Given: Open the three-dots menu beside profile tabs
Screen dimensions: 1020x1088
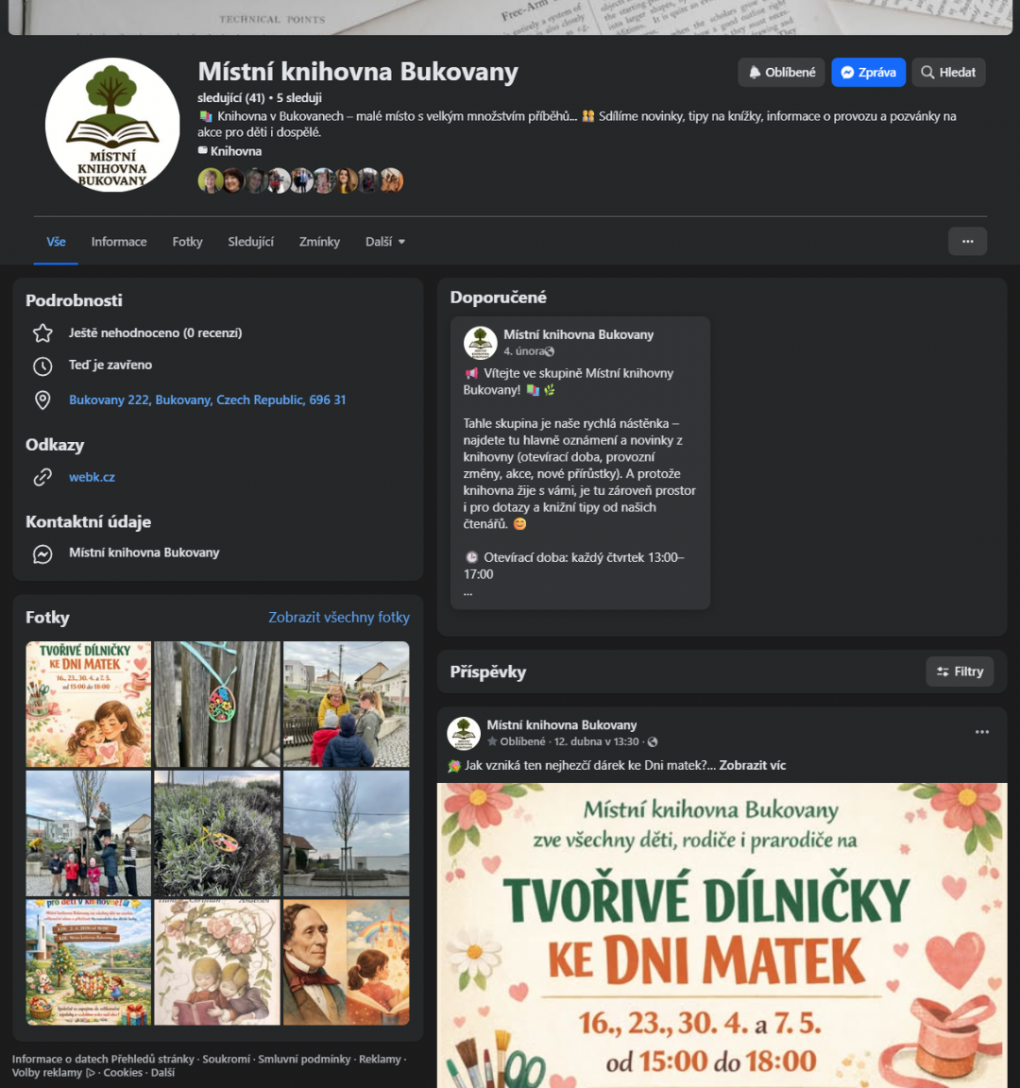Looking at the screenshot, I should coord(967,241).
